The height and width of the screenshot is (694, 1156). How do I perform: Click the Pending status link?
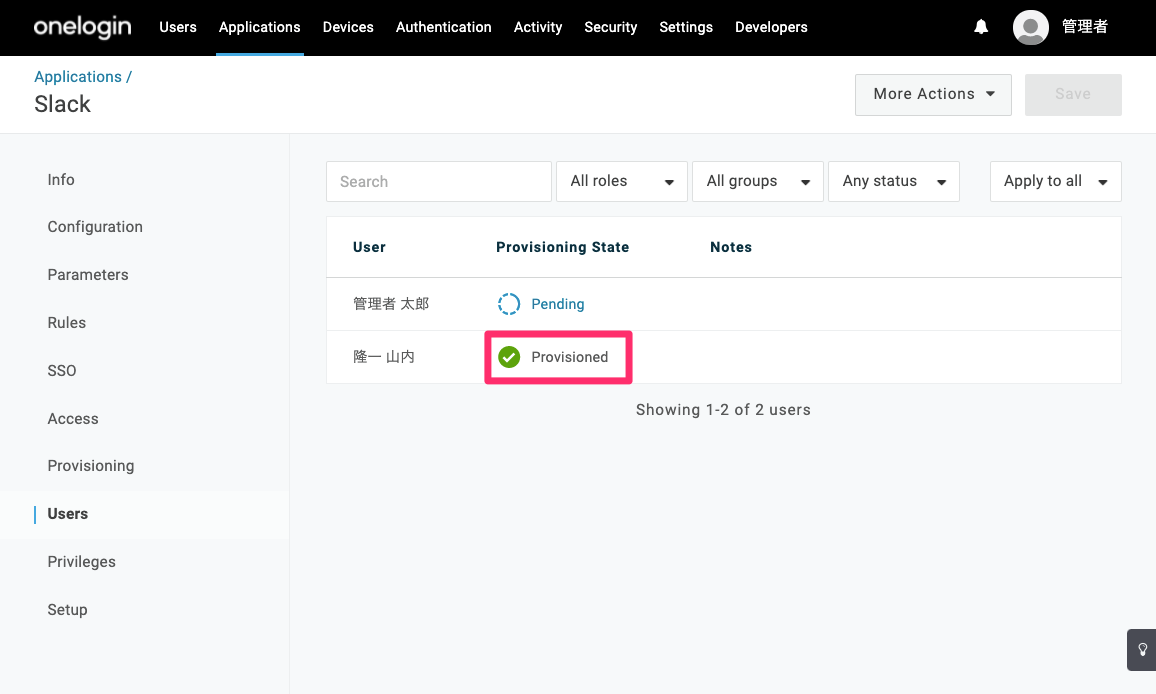tap(557, 304)
